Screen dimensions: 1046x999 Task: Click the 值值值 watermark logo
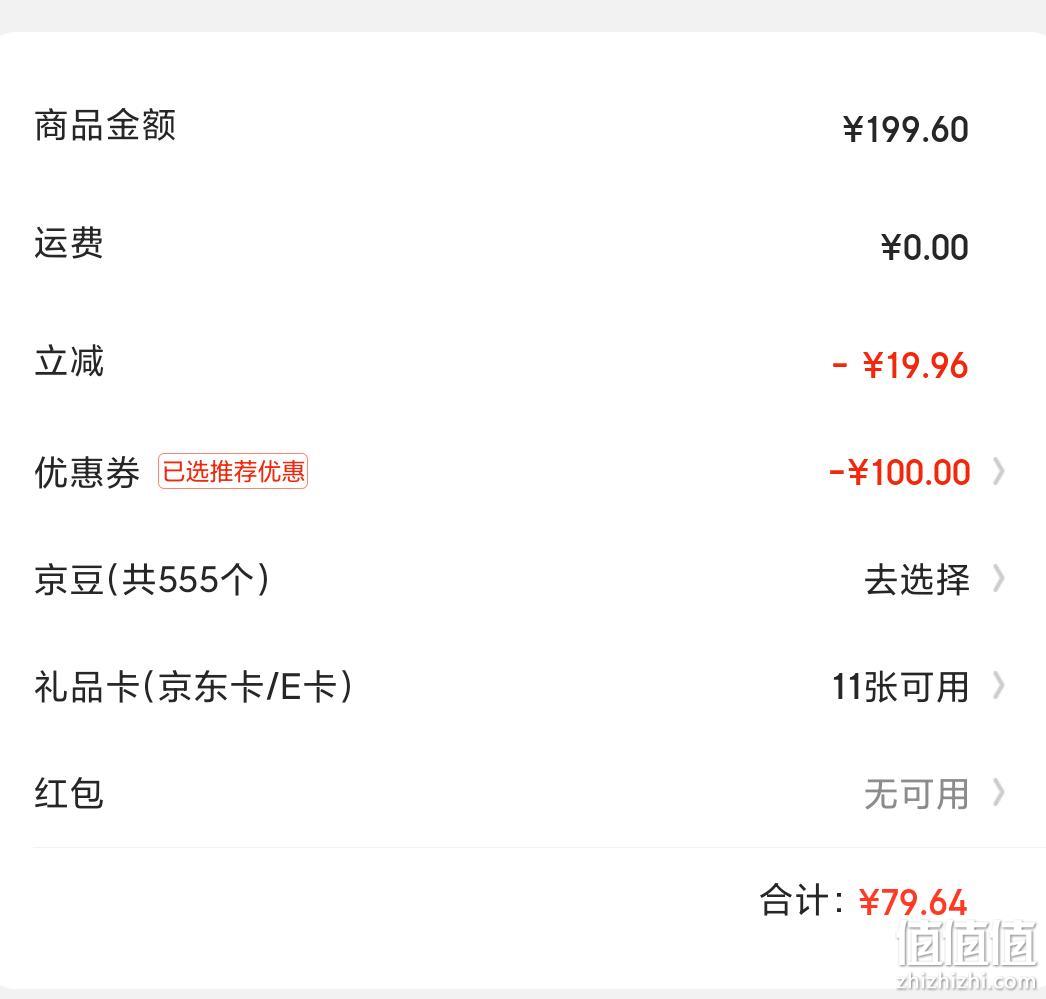(x=967, y=943)
